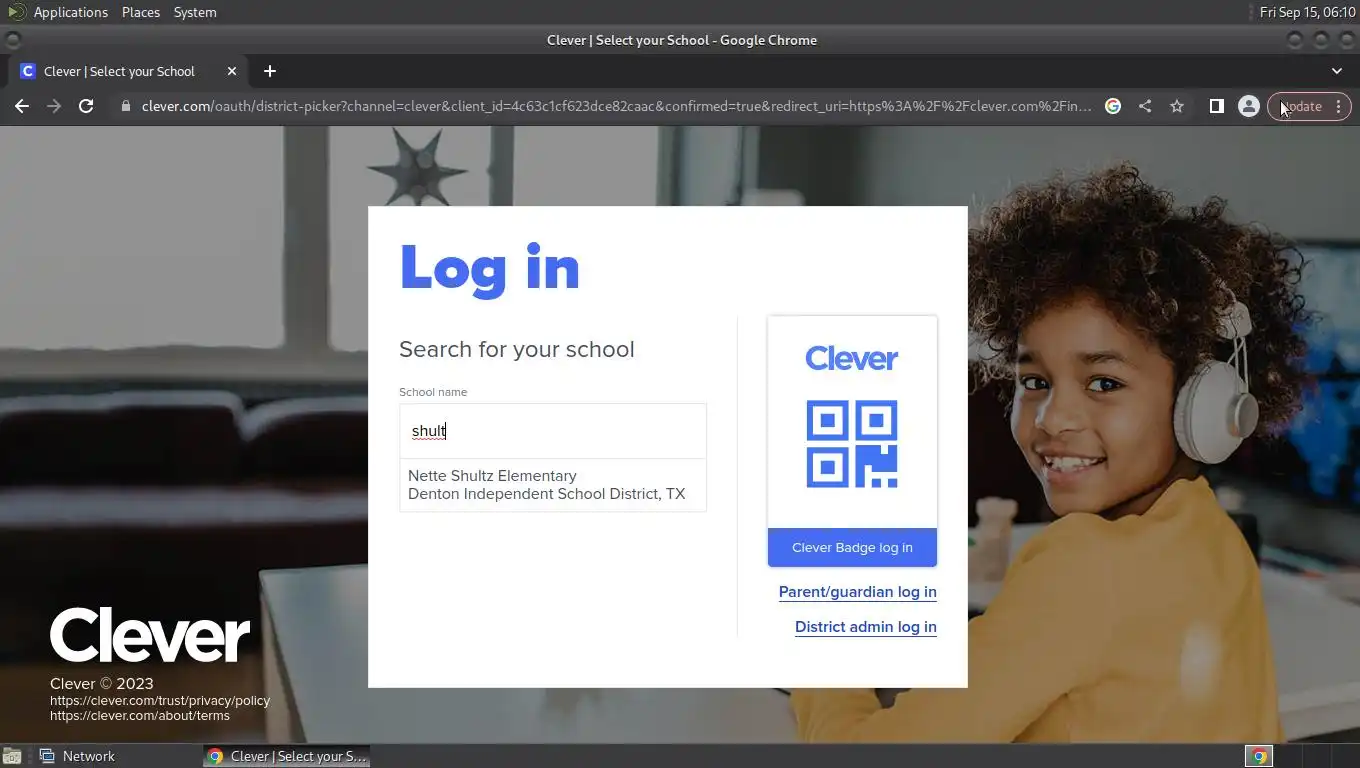Close the Clever Select your School tab

pyautogui.click(x=232, y=71)
